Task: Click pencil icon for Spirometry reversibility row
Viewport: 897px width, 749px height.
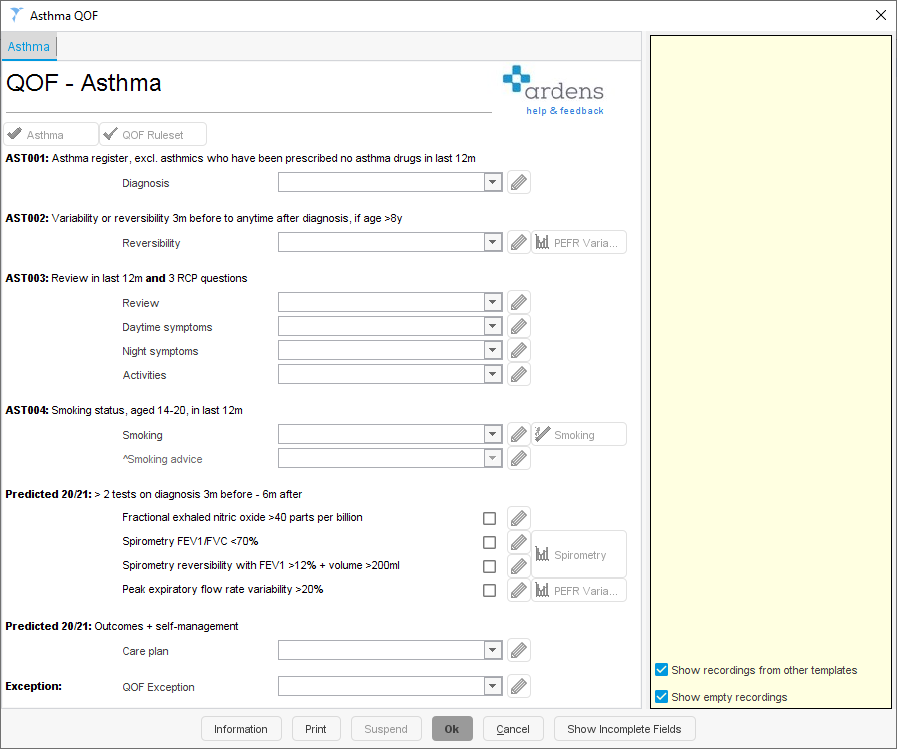Action: (x=519, y=566)
